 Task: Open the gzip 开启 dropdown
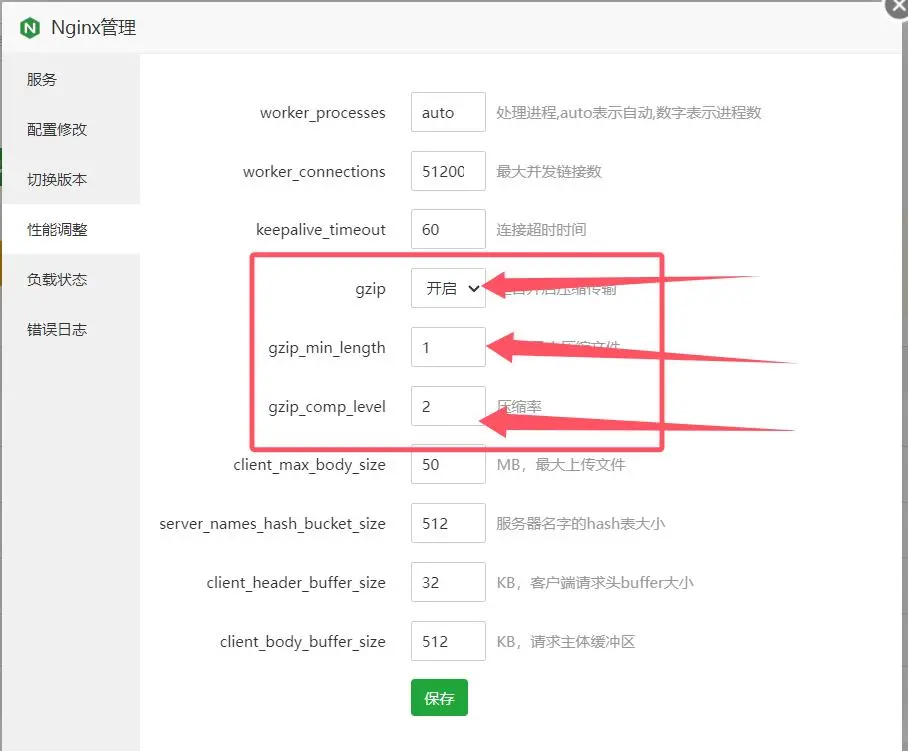point(448,288)
